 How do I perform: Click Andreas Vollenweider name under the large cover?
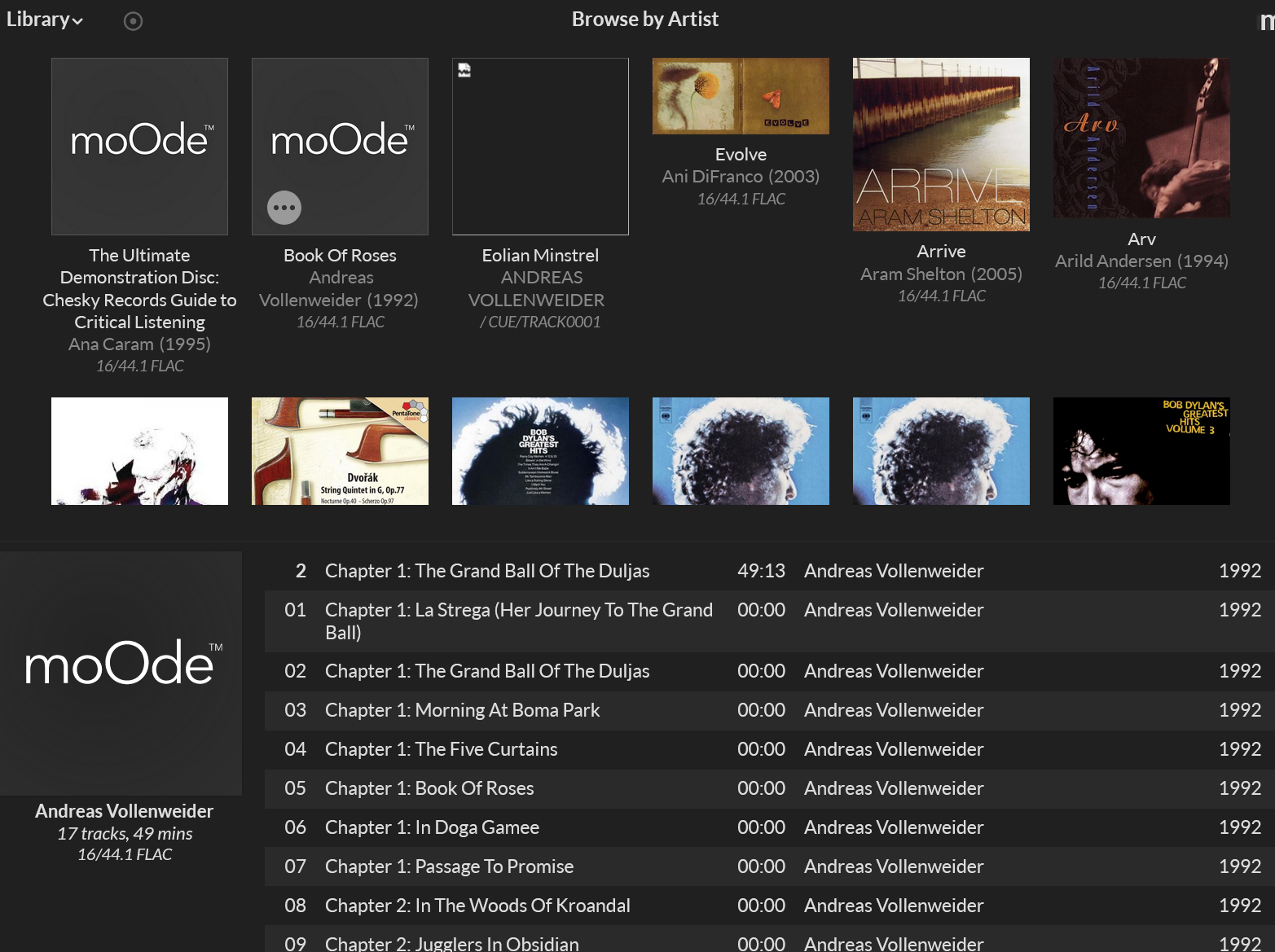click(124, 811)
